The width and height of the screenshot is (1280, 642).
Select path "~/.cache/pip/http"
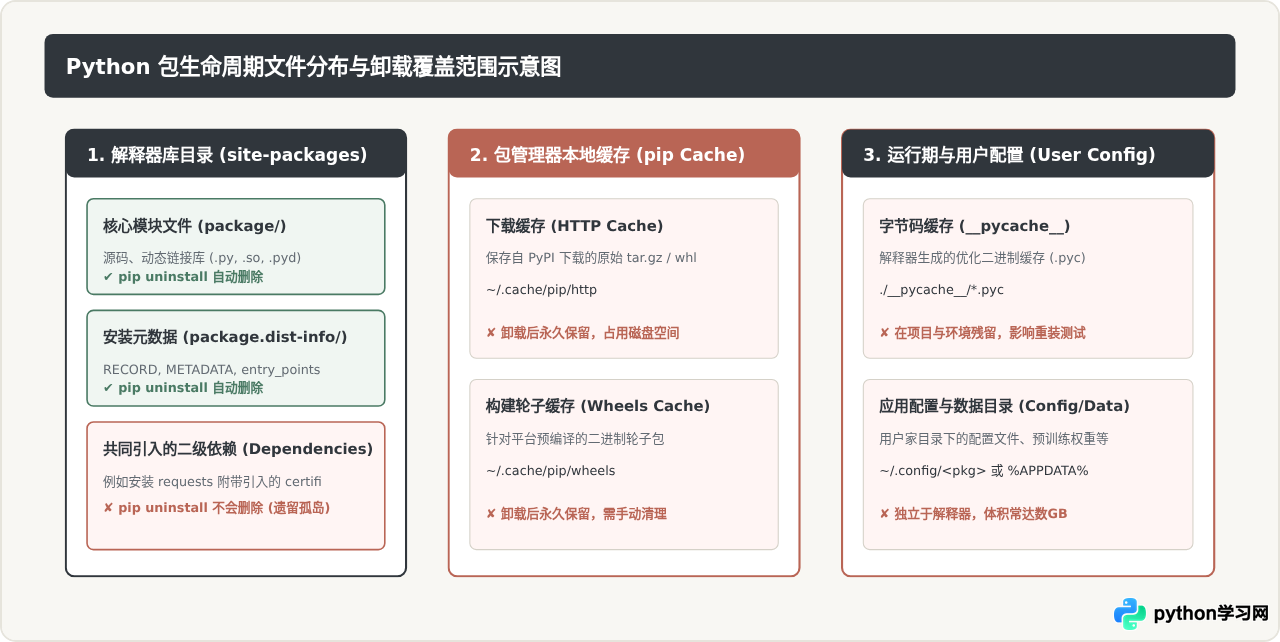(x=541, y=290)
